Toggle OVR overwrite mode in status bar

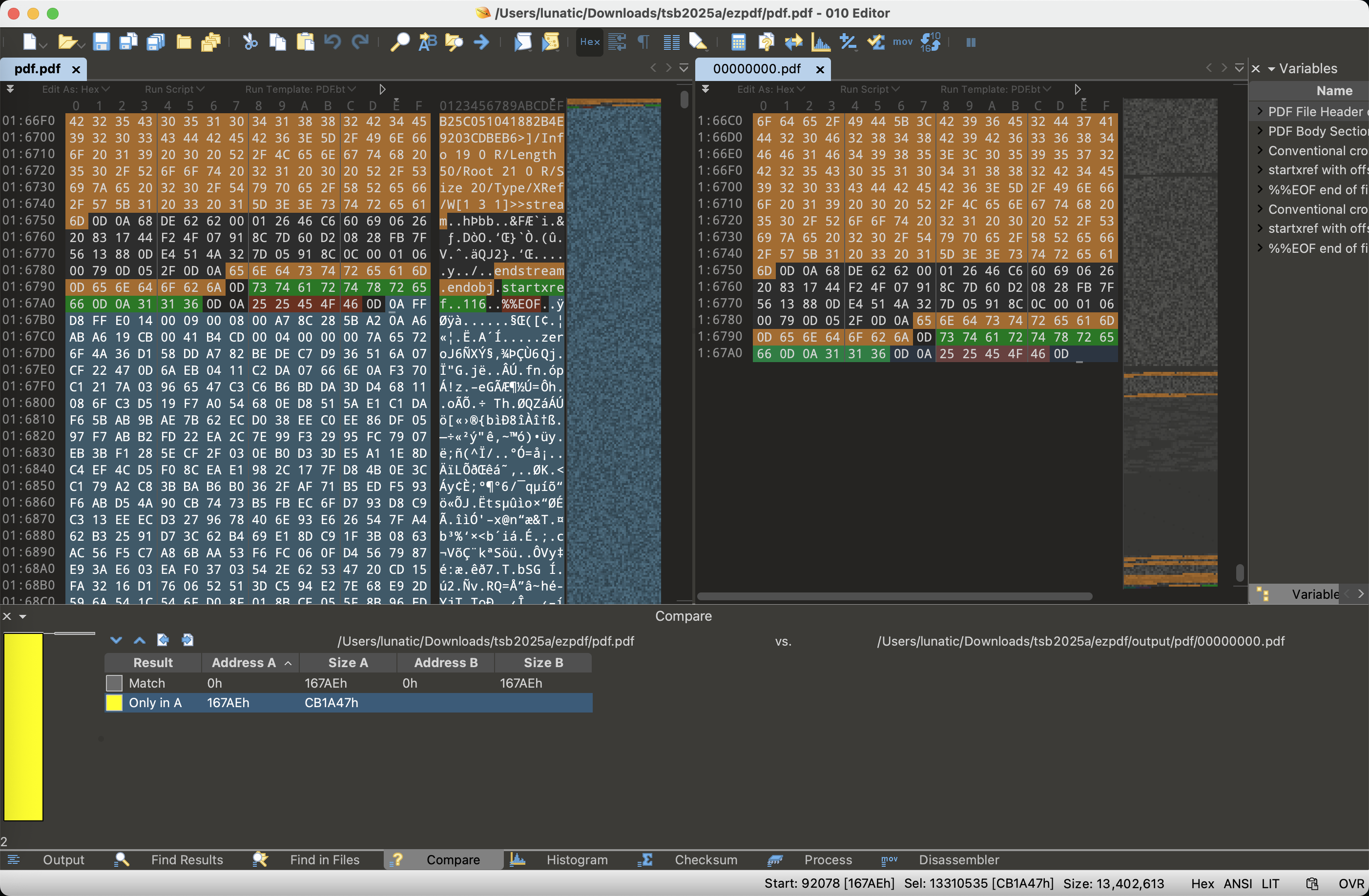(1350, 883)
